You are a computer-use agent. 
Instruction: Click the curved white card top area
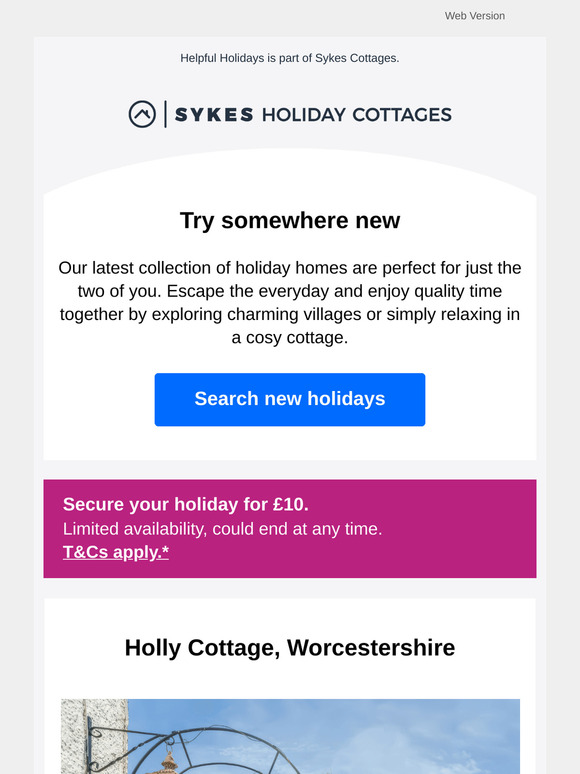(x=290, y=173)
